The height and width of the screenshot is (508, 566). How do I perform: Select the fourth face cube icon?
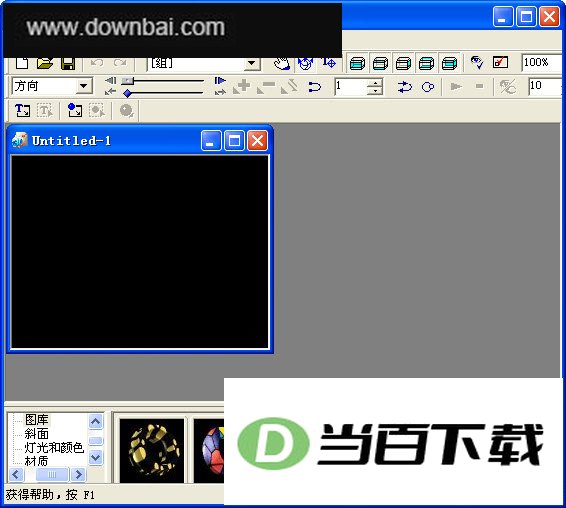pyautogui.click(x=426, y=64)
